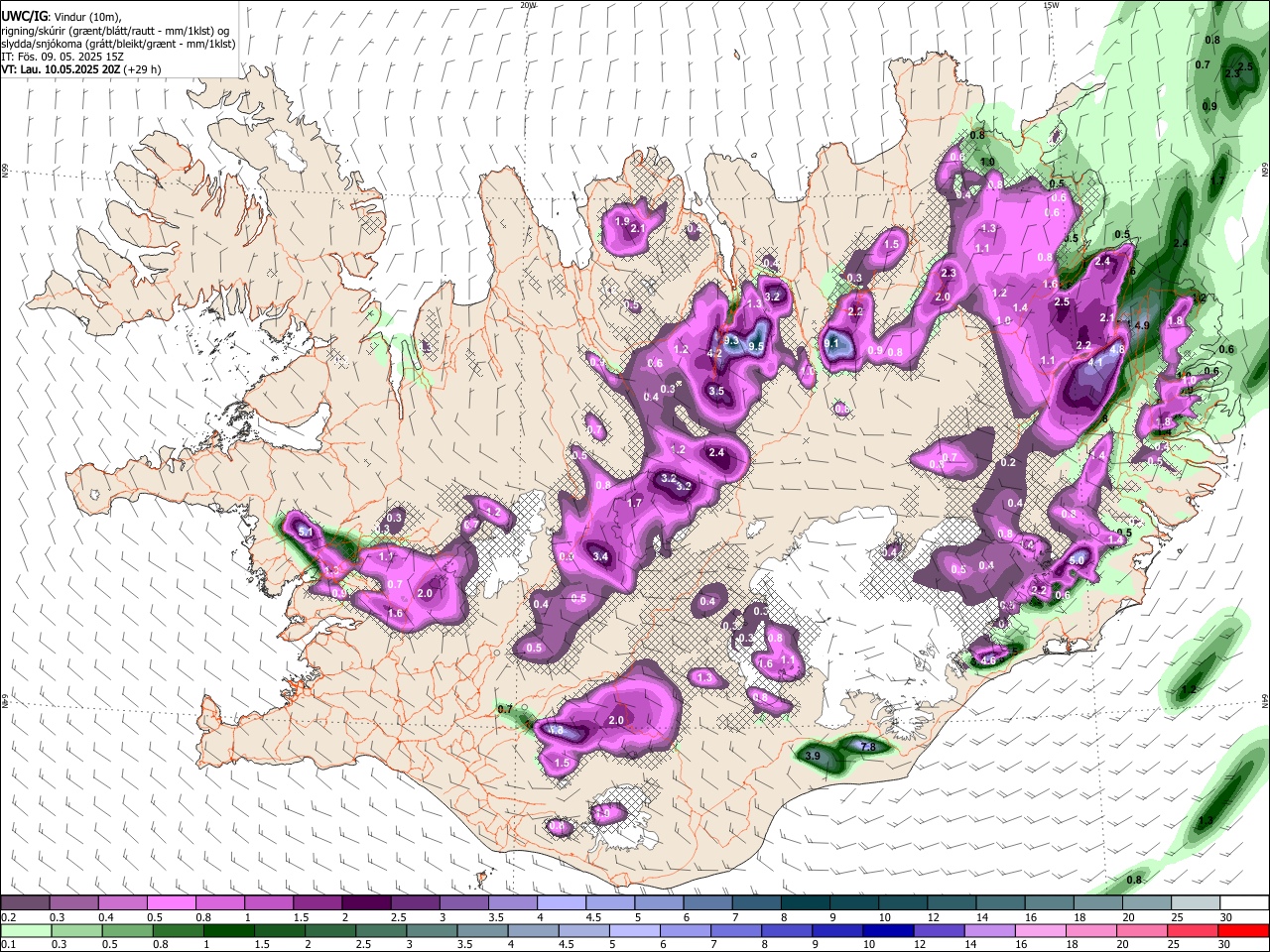Click the bright red 30 rain legend swatch
This screenshot has width=1270, height=952.
[1243, 930]
